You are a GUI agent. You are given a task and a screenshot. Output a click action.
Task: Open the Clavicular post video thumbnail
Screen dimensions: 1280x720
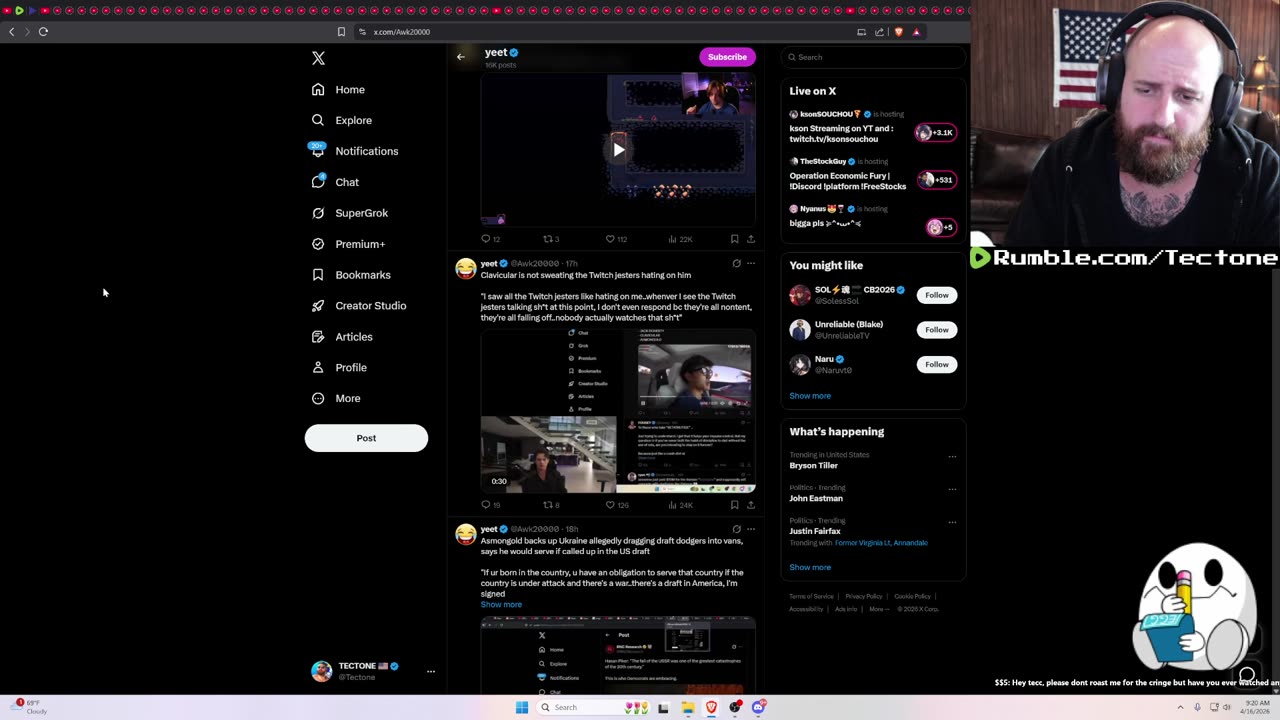click(x=618, y=410)
